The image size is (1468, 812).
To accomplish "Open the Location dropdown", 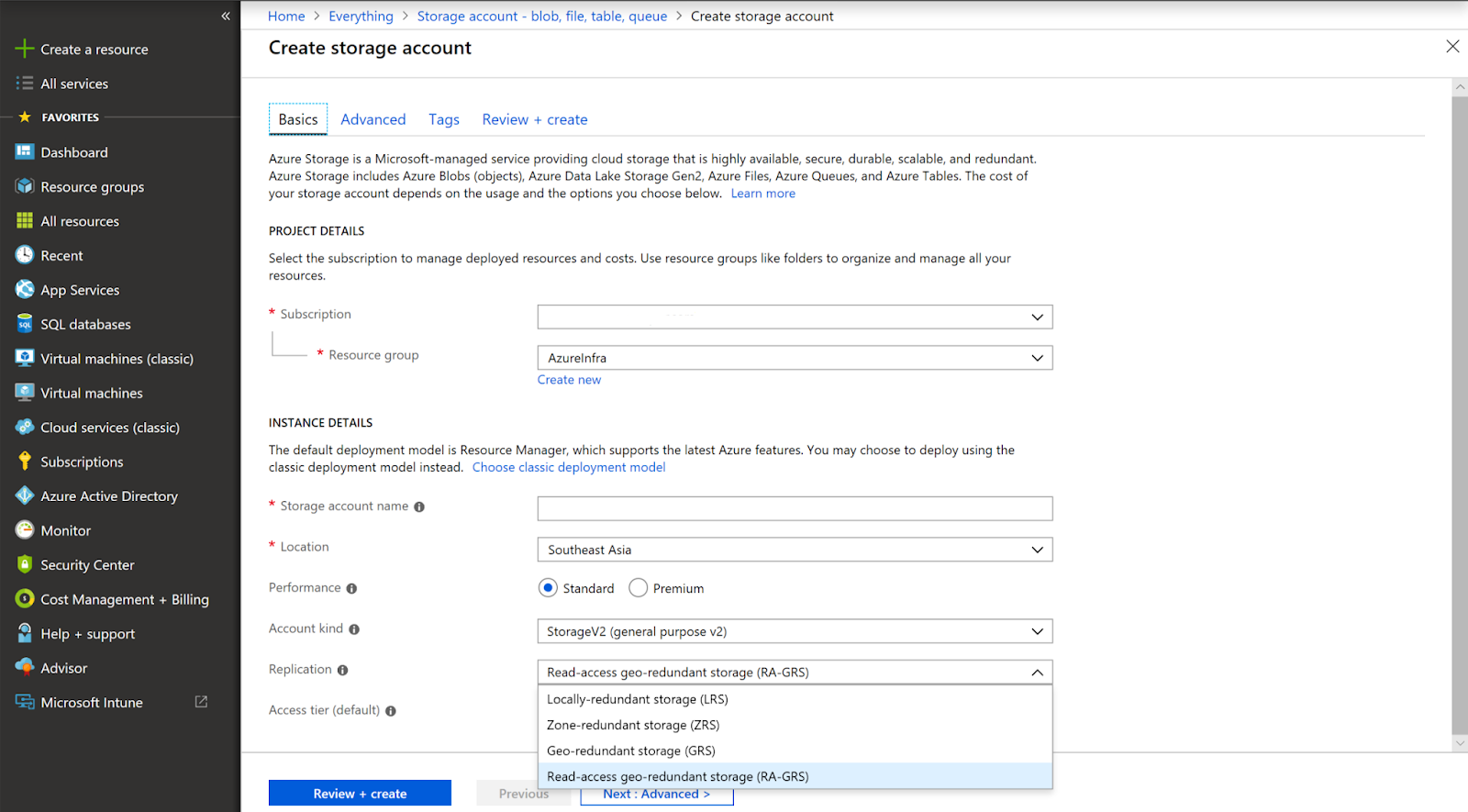I will point(795,550).
